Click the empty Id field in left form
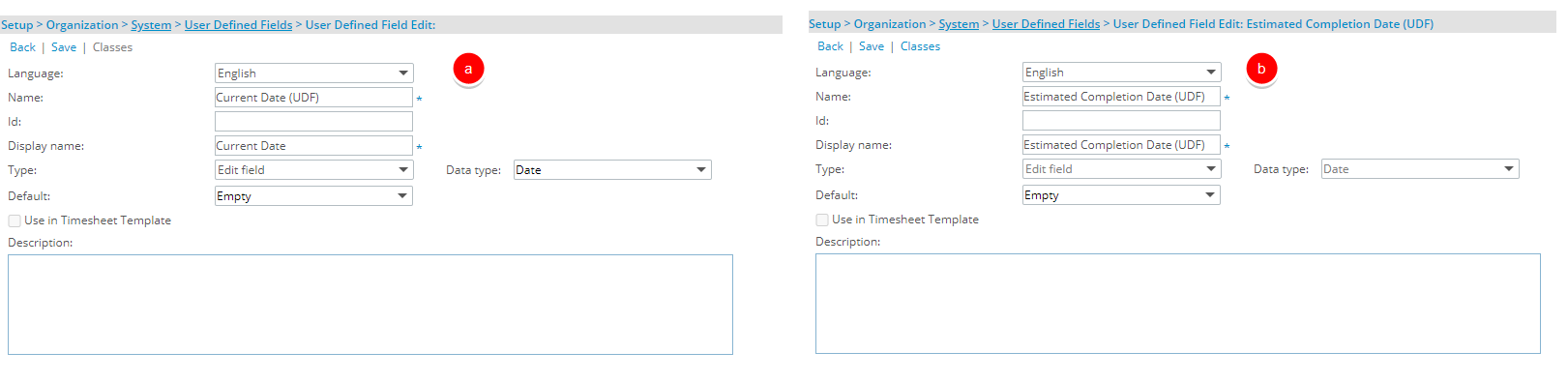Screen dimensions: 1568x381 pyautogui.click(x=313, y=122)
